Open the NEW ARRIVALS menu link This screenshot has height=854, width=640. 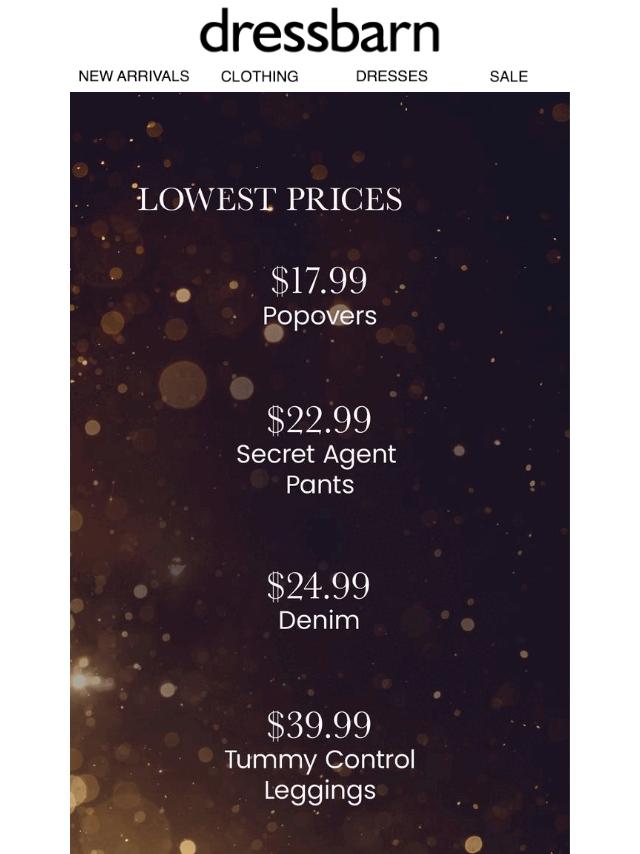point(134,76)
